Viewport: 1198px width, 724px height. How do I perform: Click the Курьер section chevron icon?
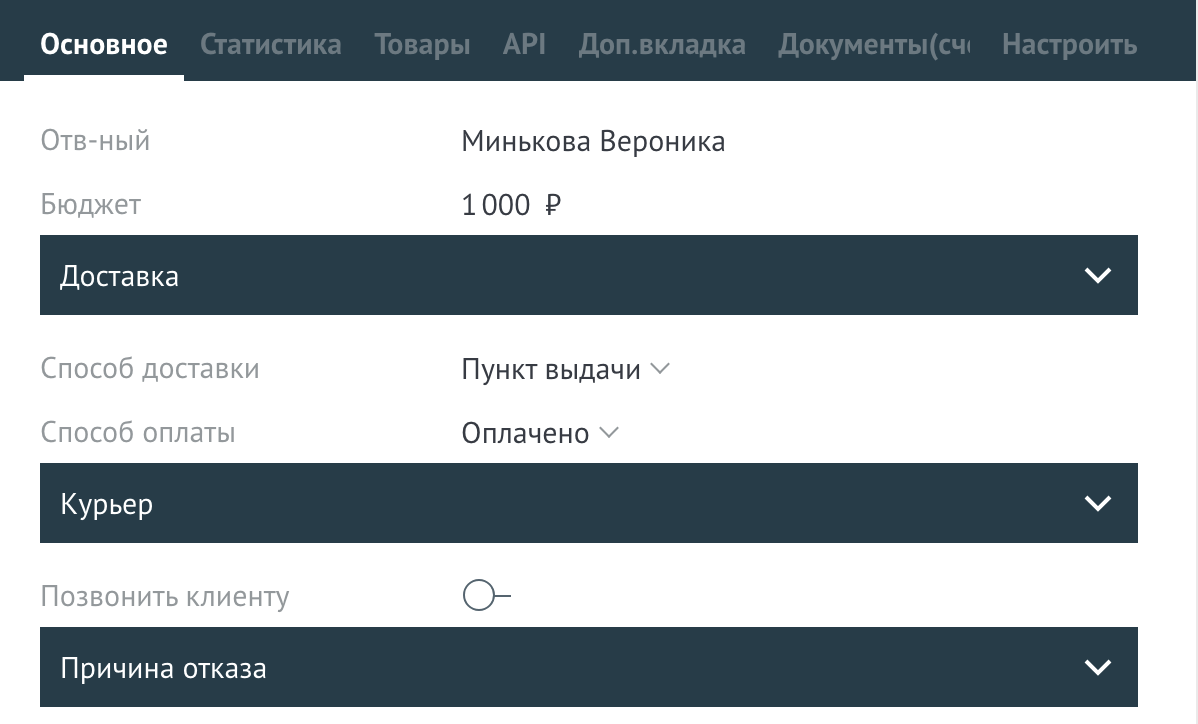point(1097,503)
